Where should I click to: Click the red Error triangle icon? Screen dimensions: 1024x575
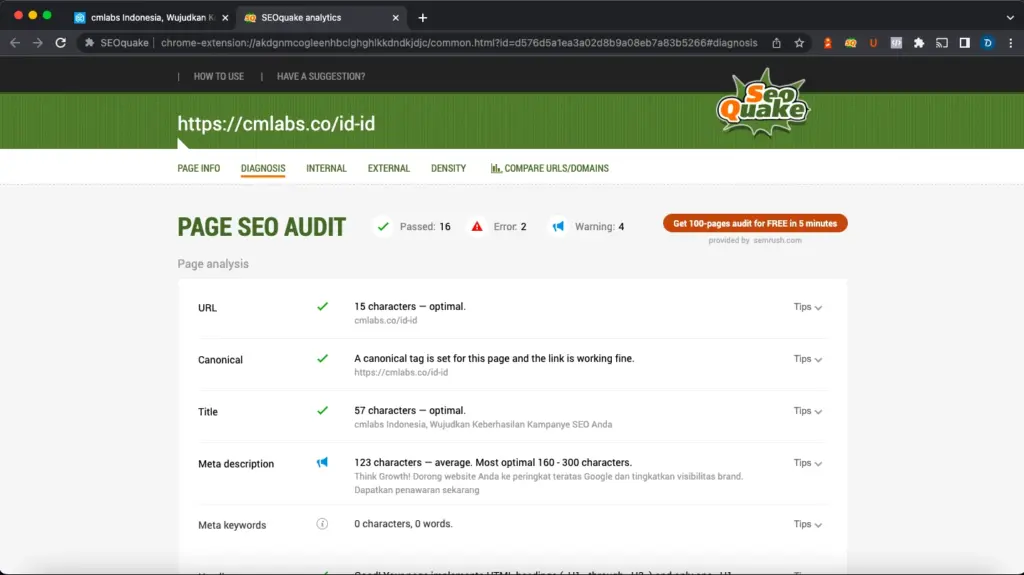click(x=477, y=226)
